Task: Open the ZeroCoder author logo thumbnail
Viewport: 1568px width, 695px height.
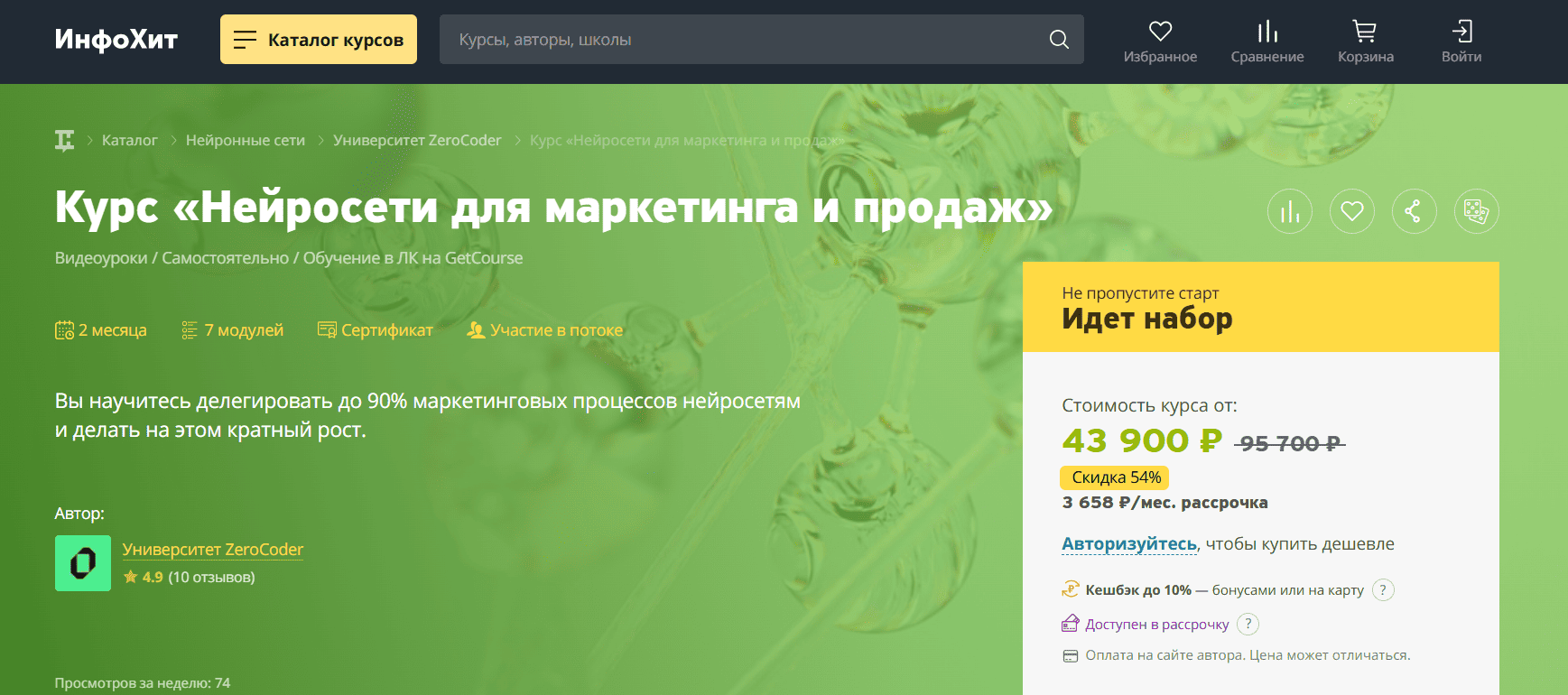Action: pos(83,563)
